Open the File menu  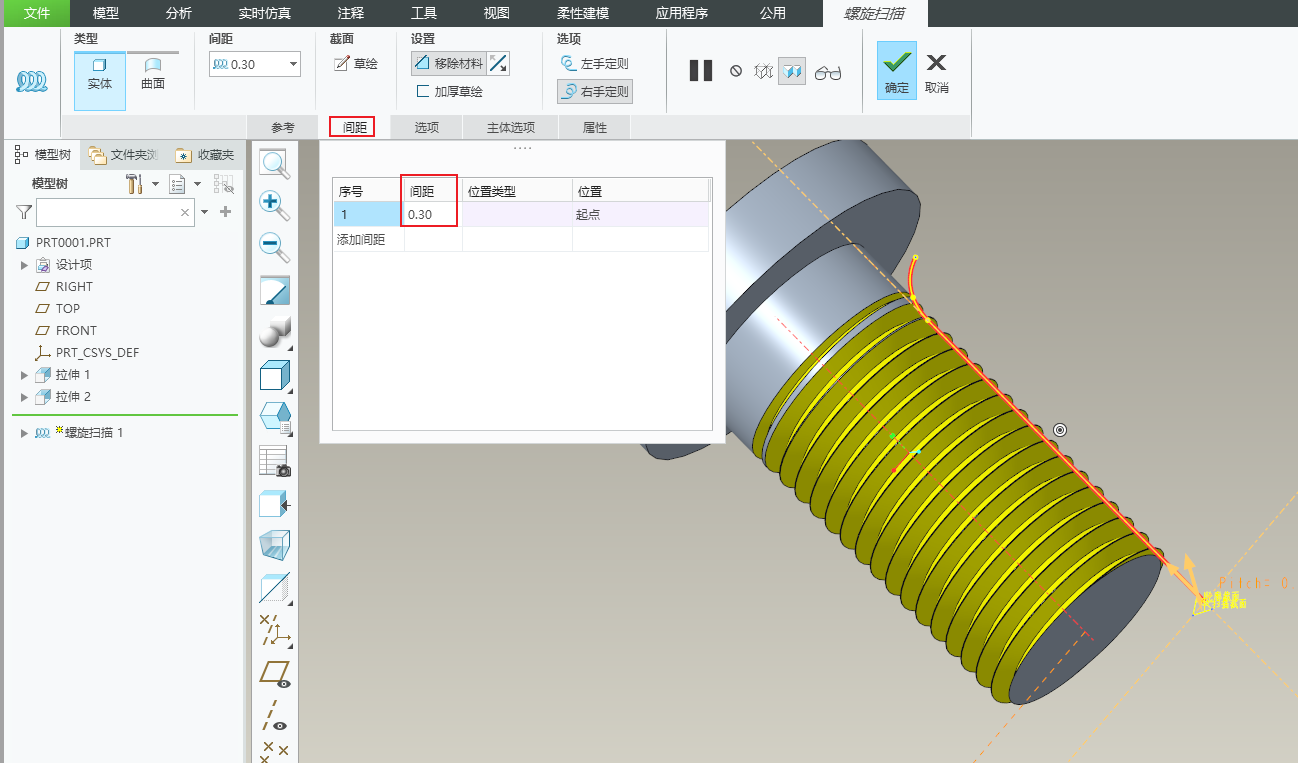coord(36,13)
